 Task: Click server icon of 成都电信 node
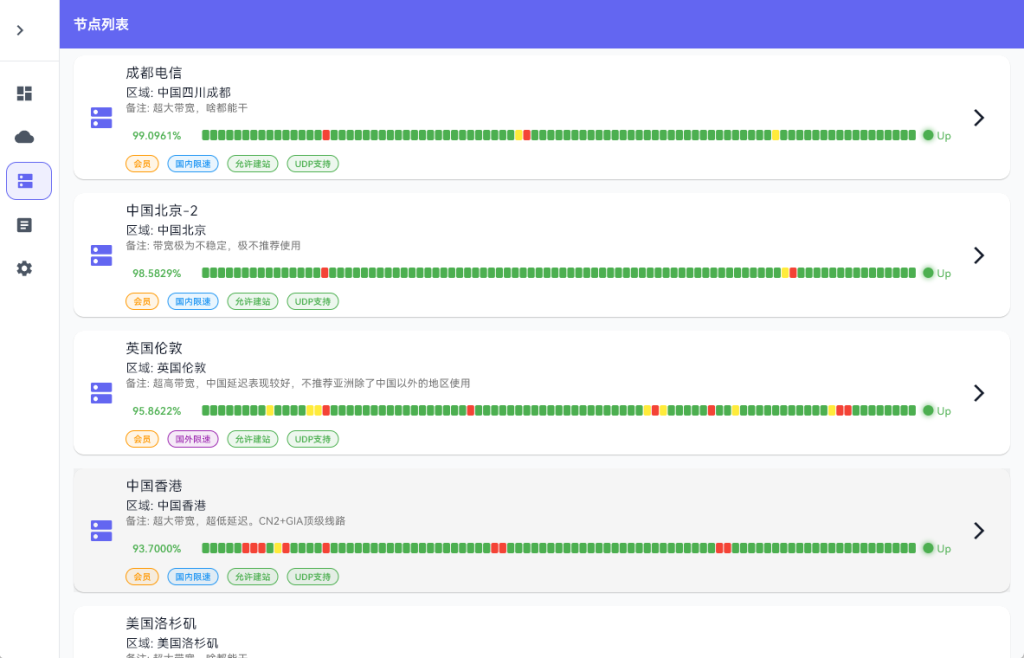click(x=101, y=117)
